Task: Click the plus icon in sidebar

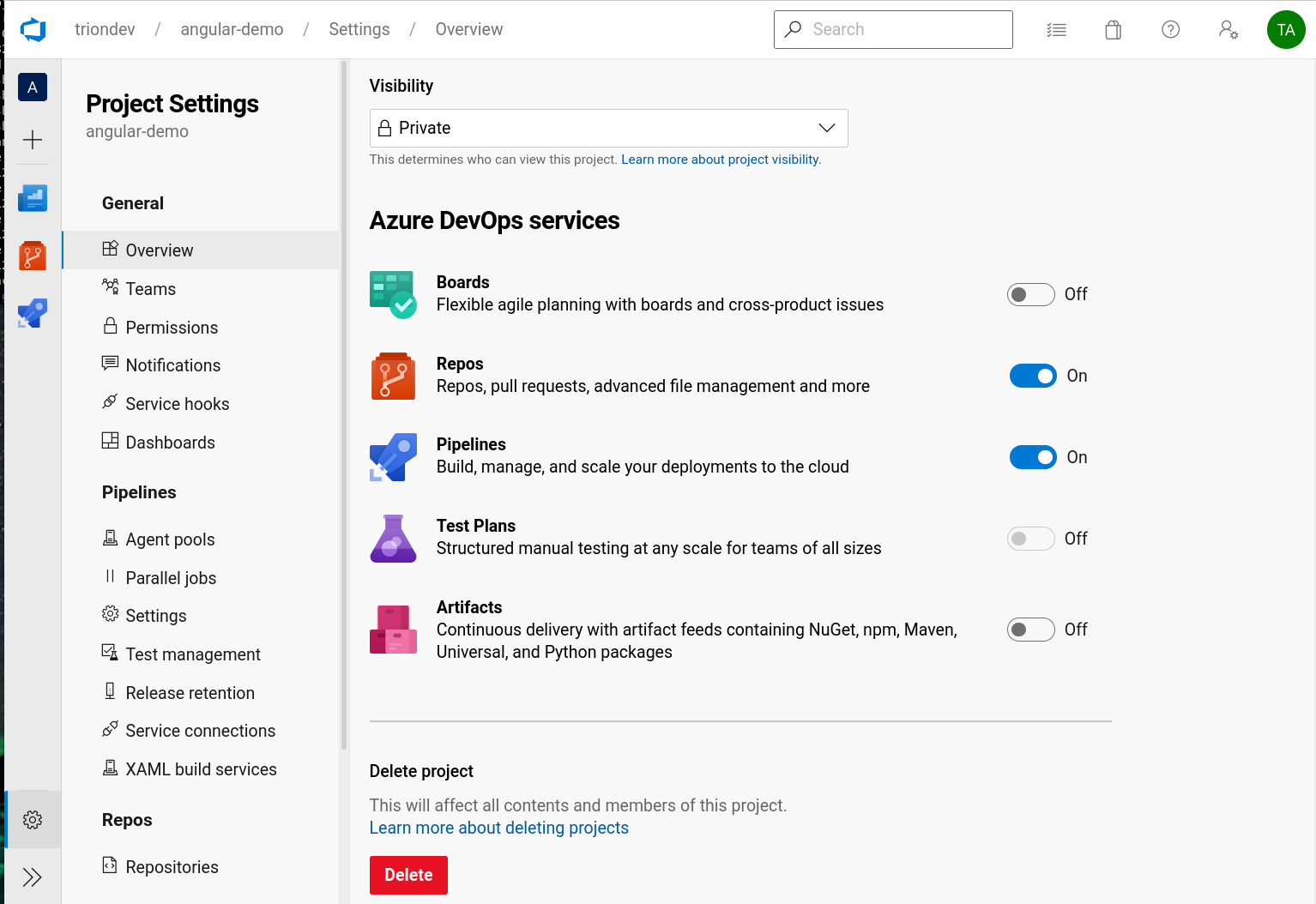Action: pyautogui.click(x=33, y=140)
